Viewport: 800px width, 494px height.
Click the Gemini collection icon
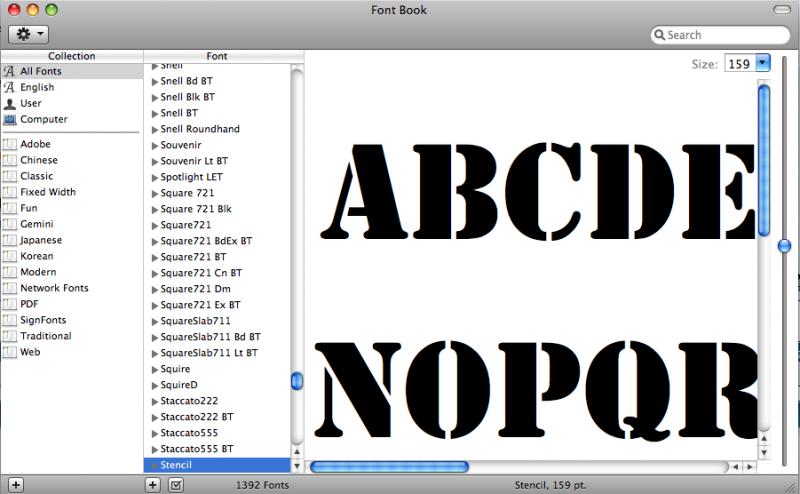(10, 224)
